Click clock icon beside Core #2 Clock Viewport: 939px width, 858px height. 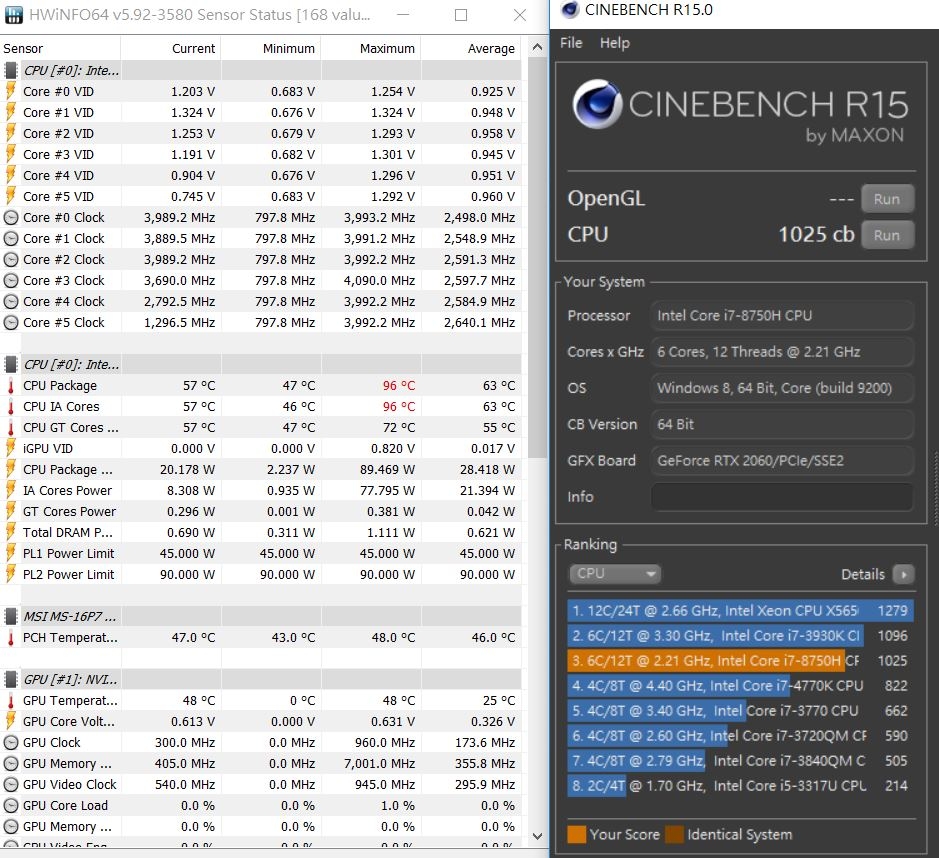(11, 259)
